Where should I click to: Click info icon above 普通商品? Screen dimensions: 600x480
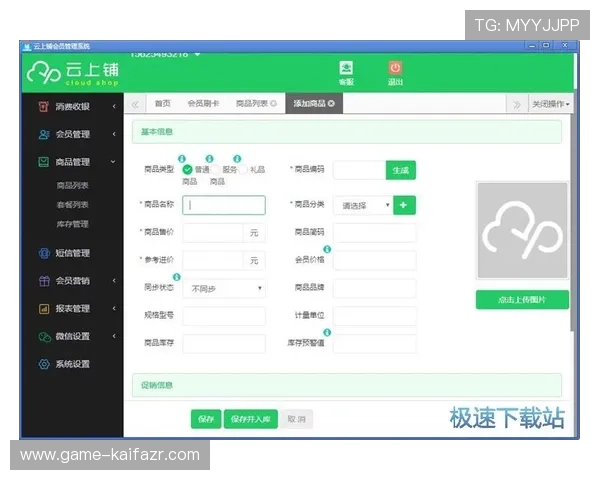(x=182, y=158)
